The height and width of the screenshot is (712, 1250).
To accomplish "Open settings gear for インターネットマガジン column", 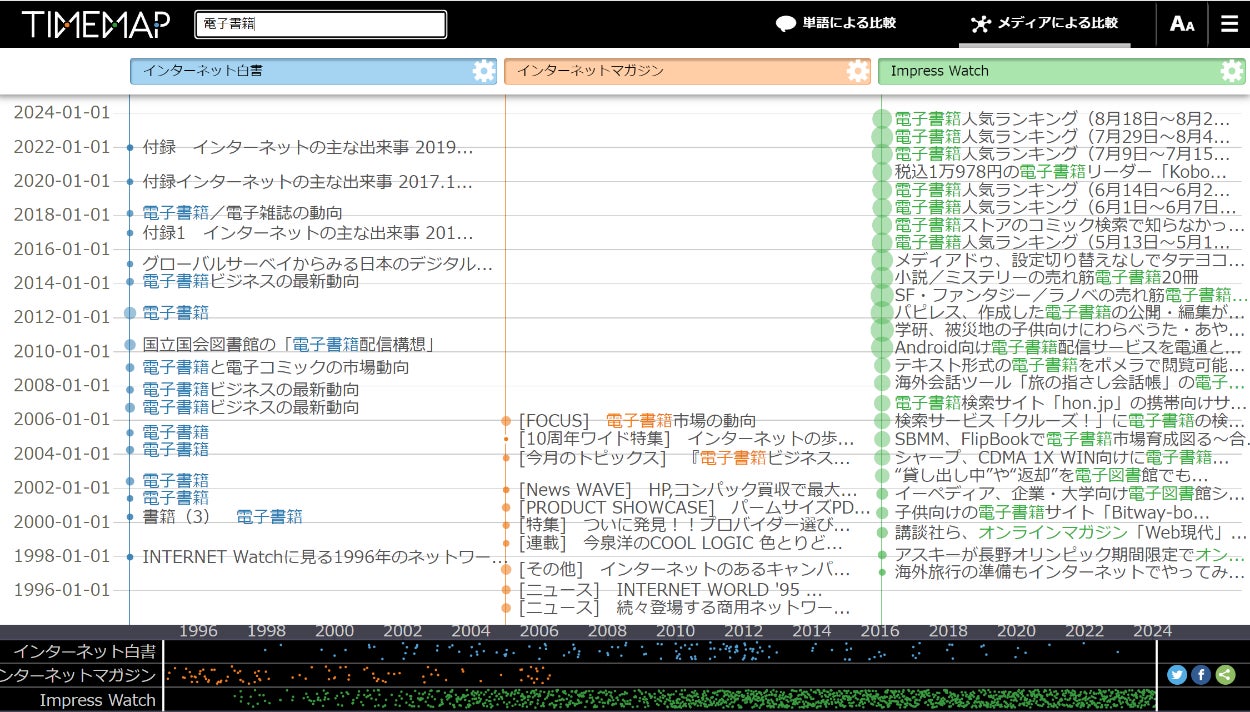I will [x=858, y=71].
